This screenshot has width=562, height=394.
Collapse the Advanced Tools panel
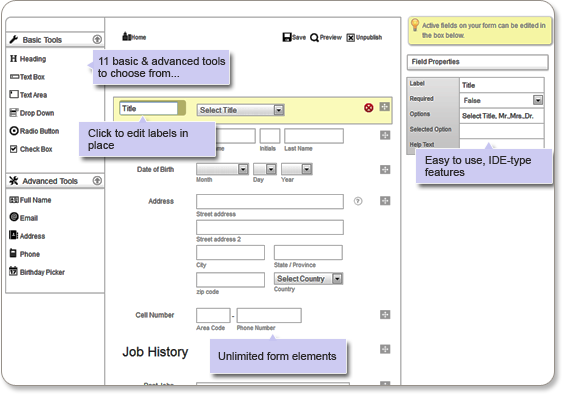(x=97, y=180)
